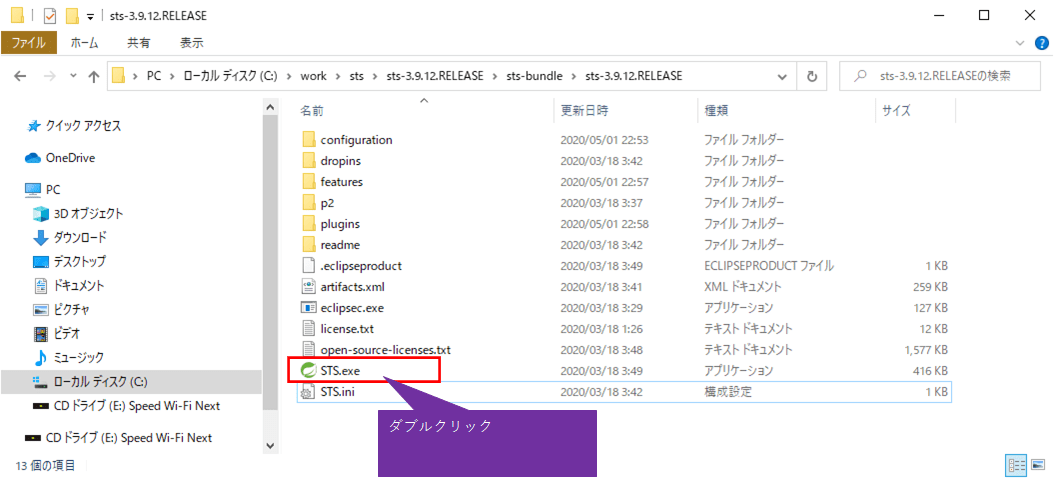The image size is (1054, 478).
Task: Click the artifacts.xml file icon
Action: click(309, 287)
